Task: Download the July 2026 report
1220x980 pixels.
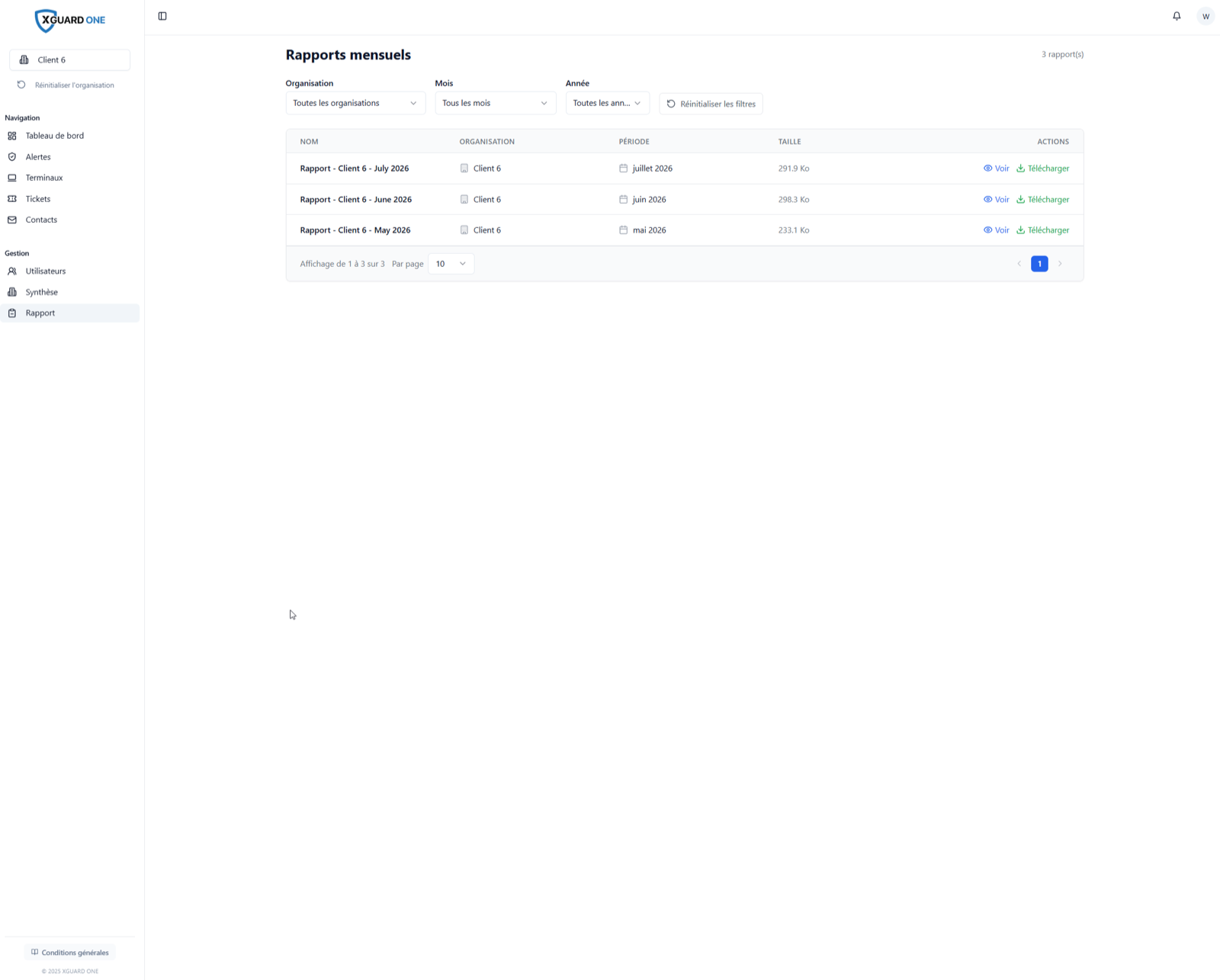Action: pos(1042,169)
